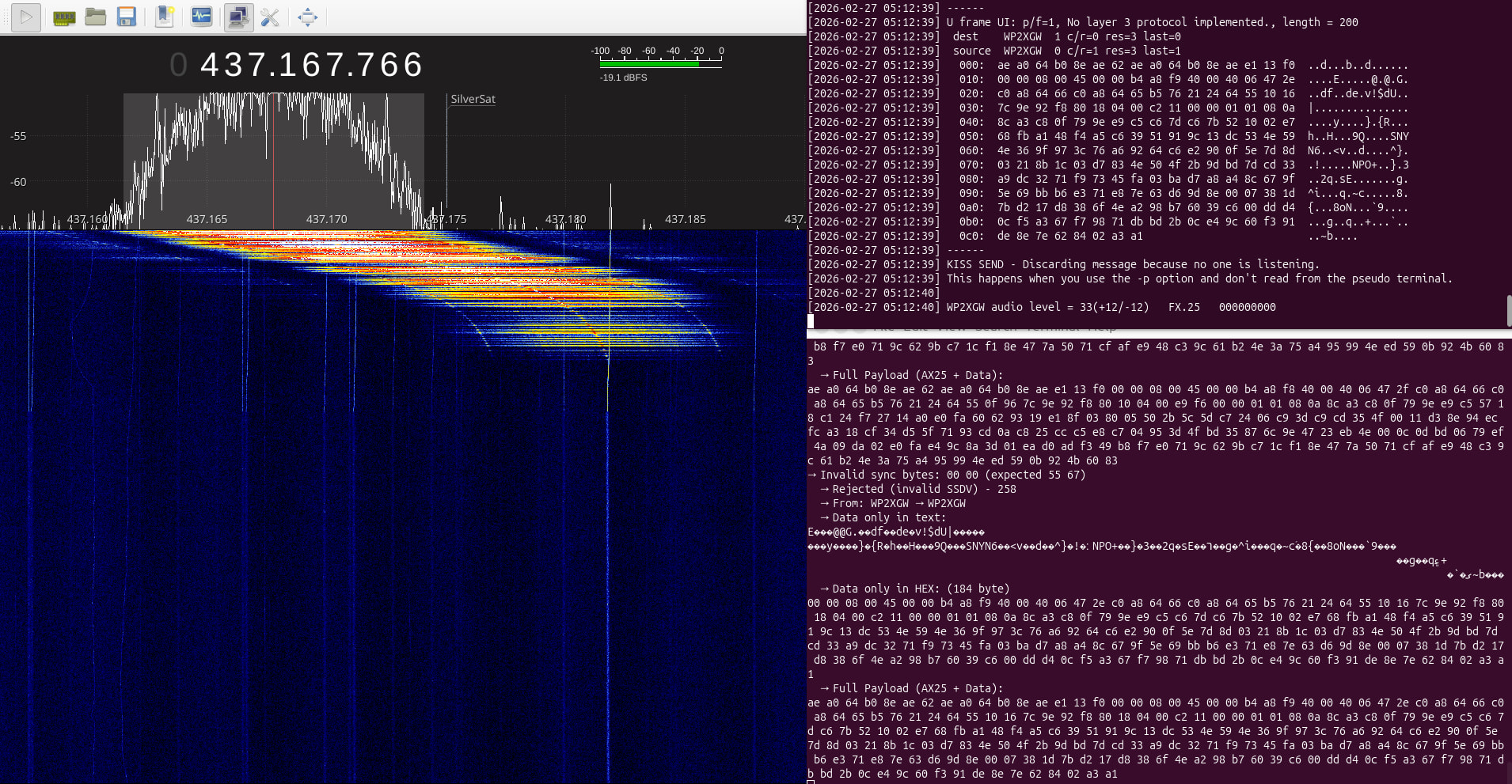Open the I/Q recording monitor icon
This screenshot has width=1512, height=784.
[202, 17]
